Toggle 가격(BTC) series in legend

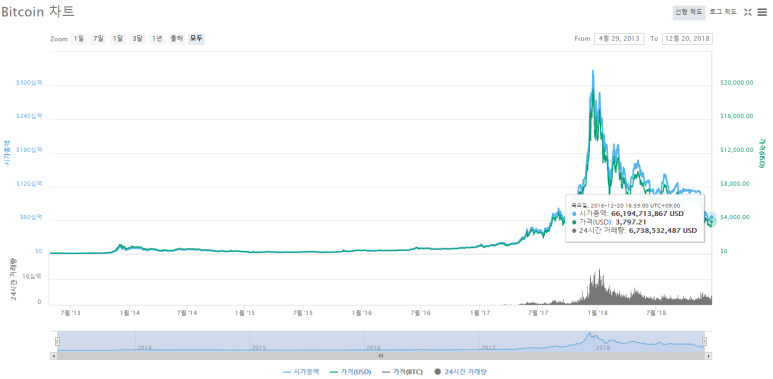[402, 372]
